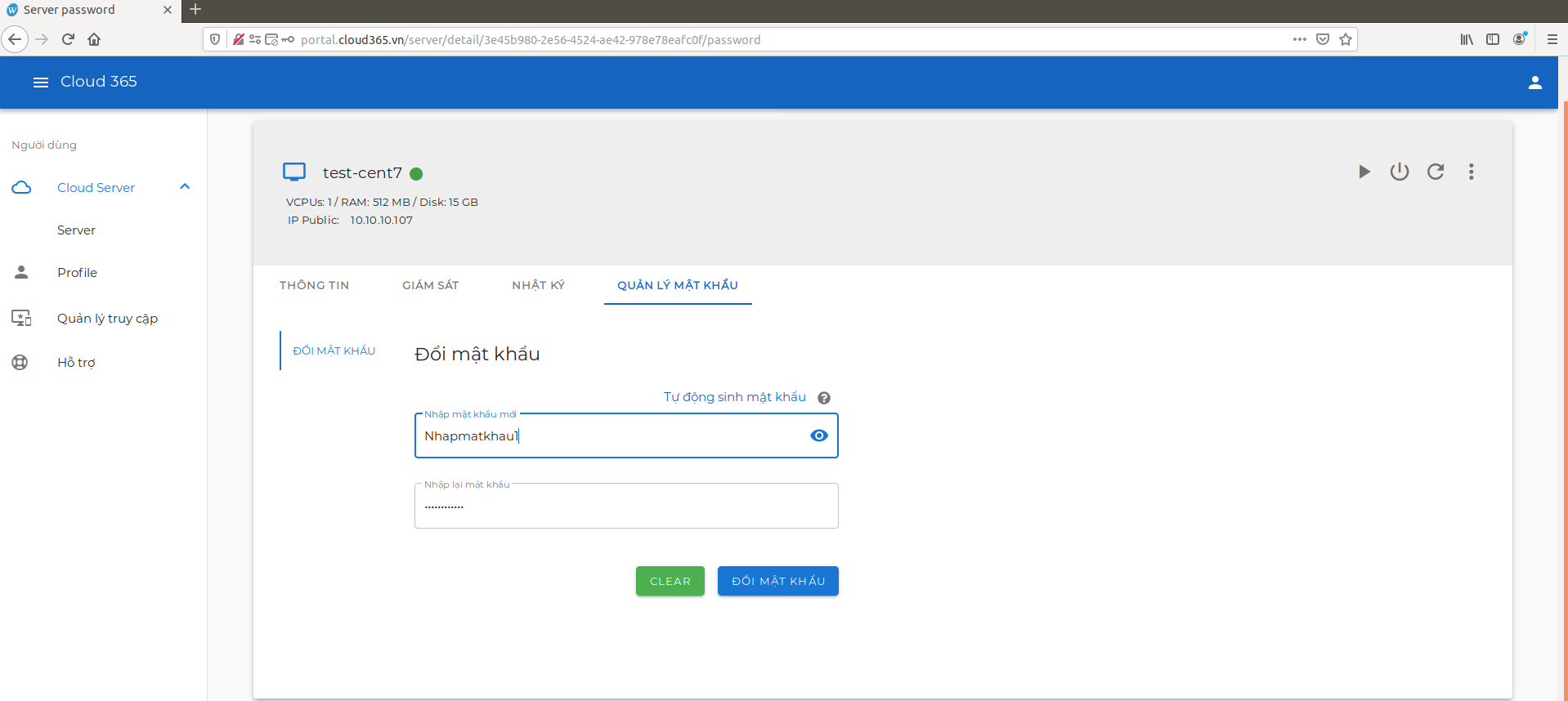Screen dimensions: 1568x701
Task: Click the saved login key icon in address bar
Action: [x=288, y=39]
